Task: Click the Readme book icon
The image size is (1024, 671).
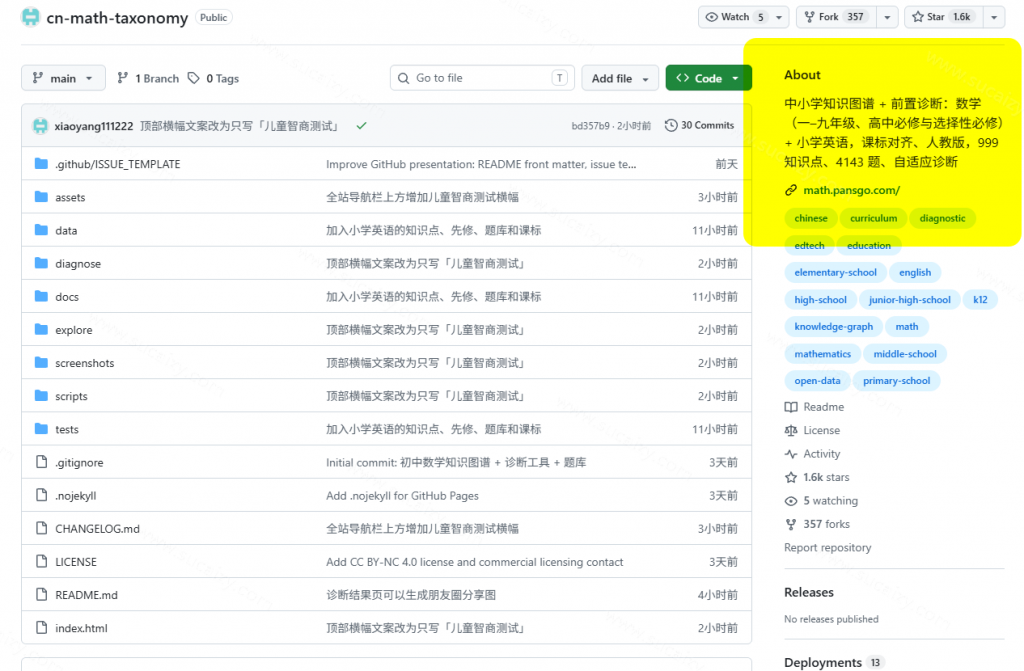Action: coord(791,407)
